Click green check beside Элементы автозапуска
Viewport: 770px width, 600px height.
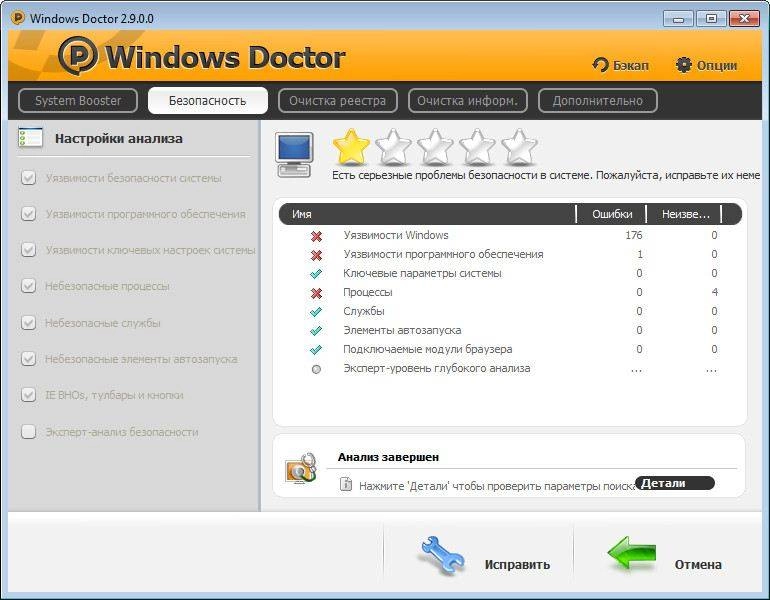(316, 331)
